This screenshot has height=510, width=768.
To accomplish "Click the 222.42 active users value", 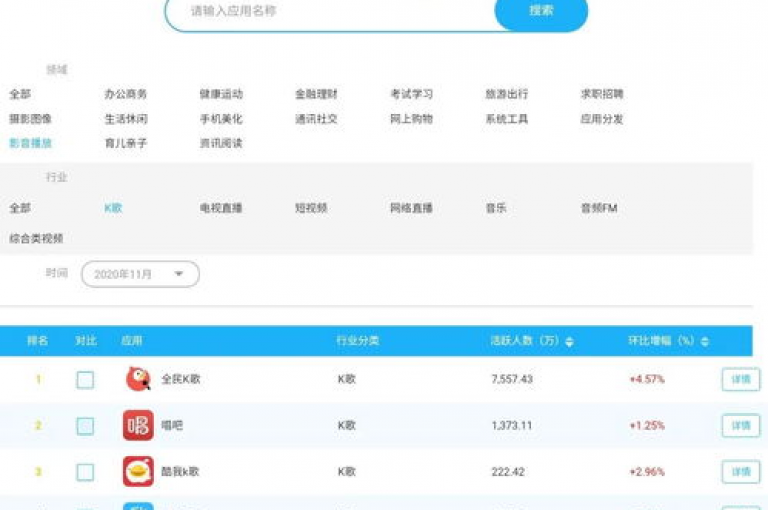I will point(508,472).
